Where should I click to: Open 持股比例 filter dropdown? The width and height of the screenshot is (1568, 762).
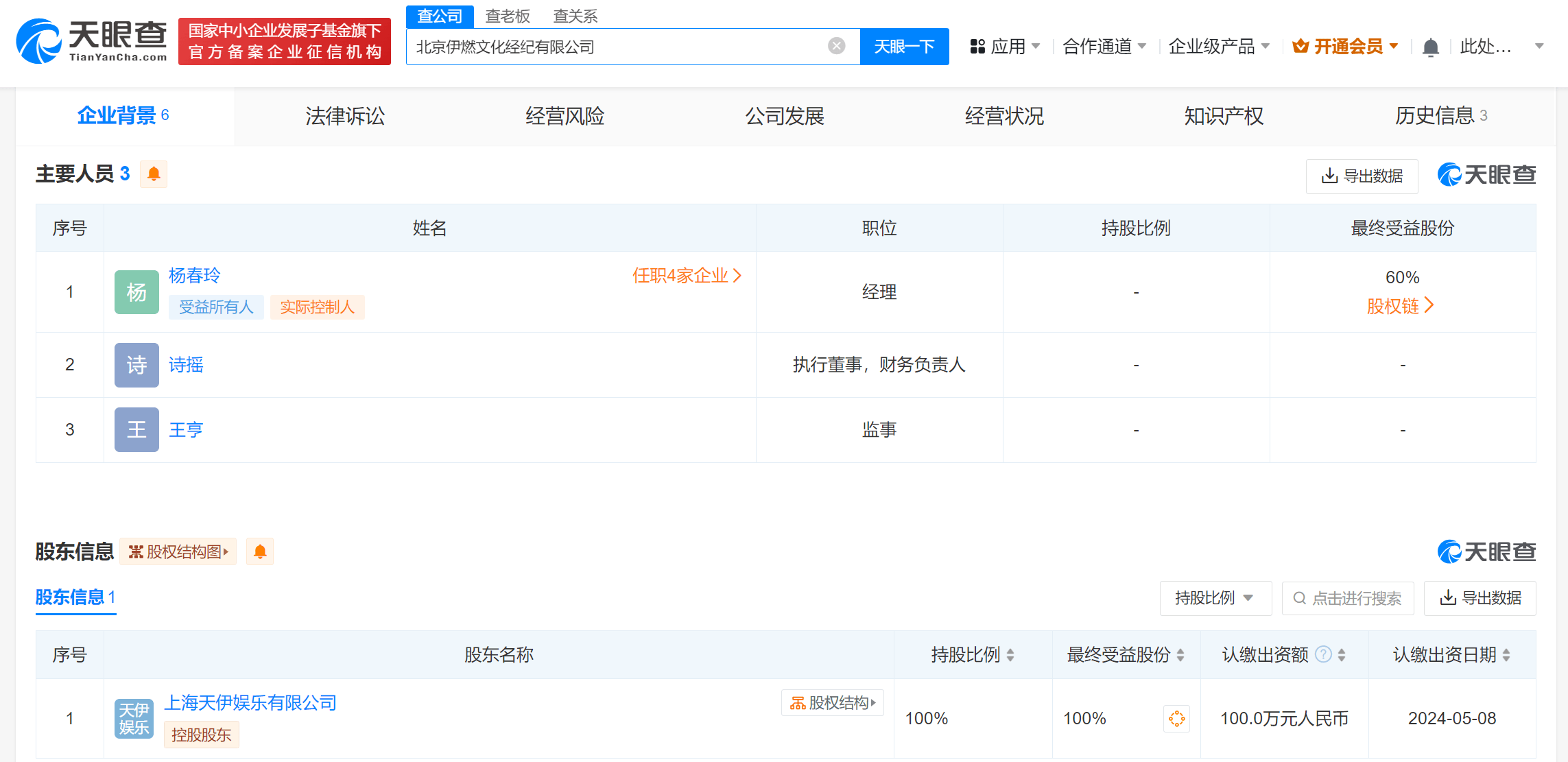coord(1215,598)
